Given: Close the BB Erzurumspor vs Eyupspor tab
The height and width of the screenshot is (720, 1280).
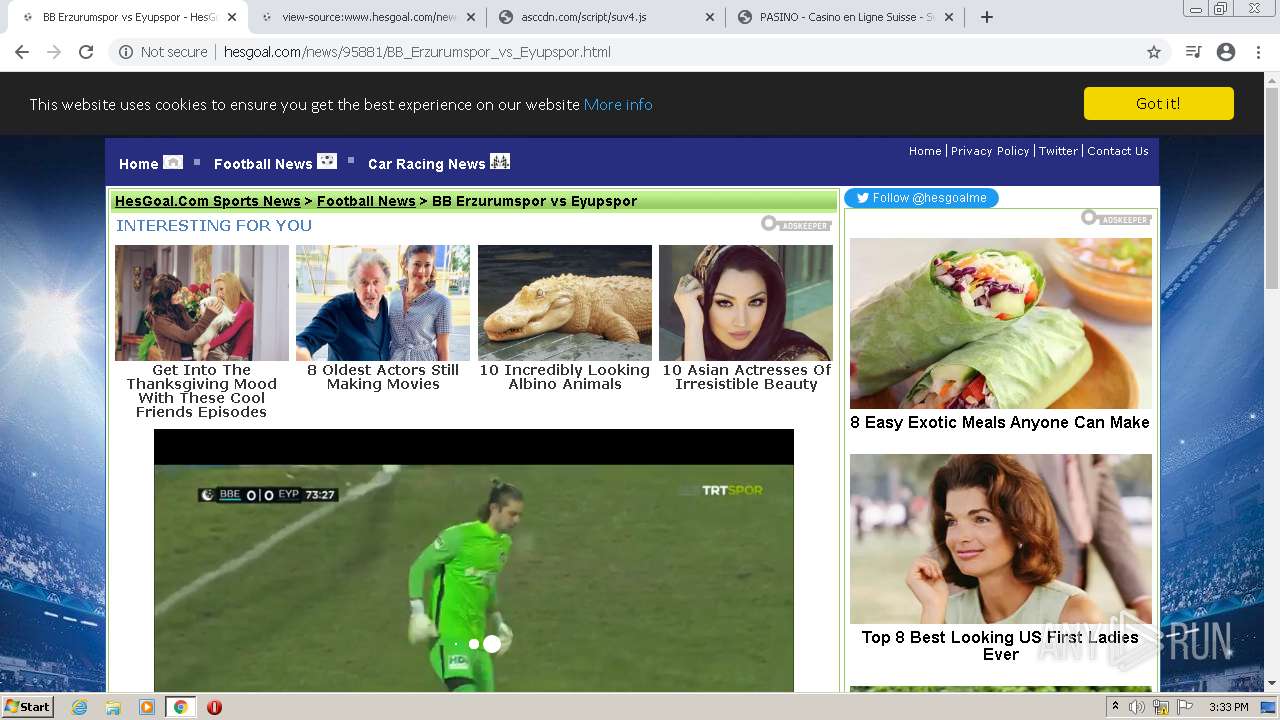Looking at the screenshot, I should (232, 17).
